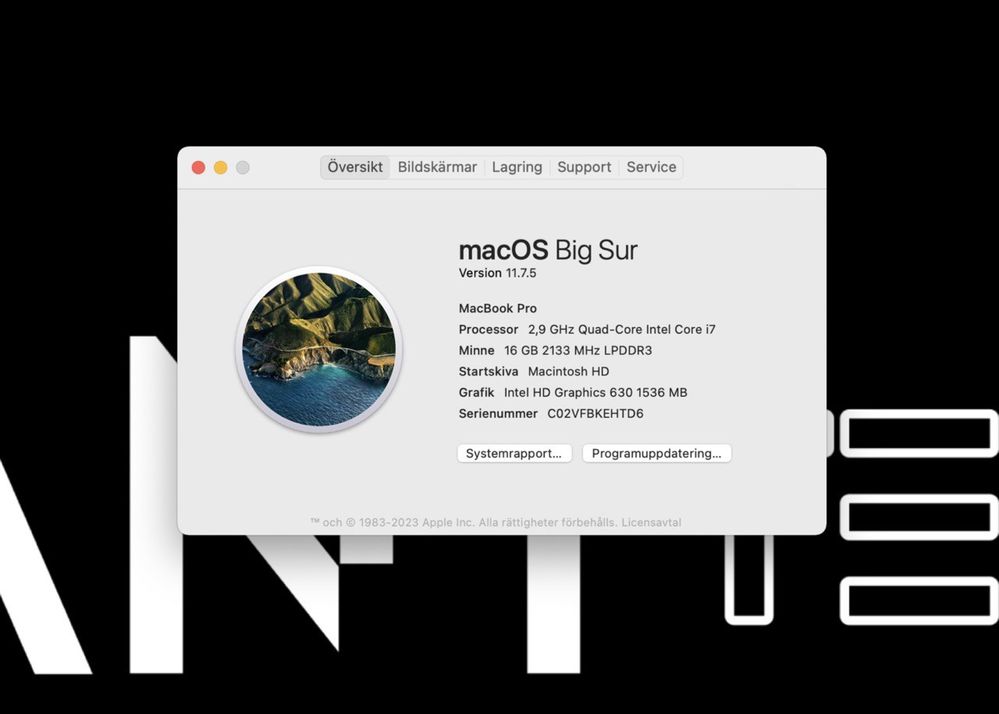Click the Processor label

click(x=488, y=330)
